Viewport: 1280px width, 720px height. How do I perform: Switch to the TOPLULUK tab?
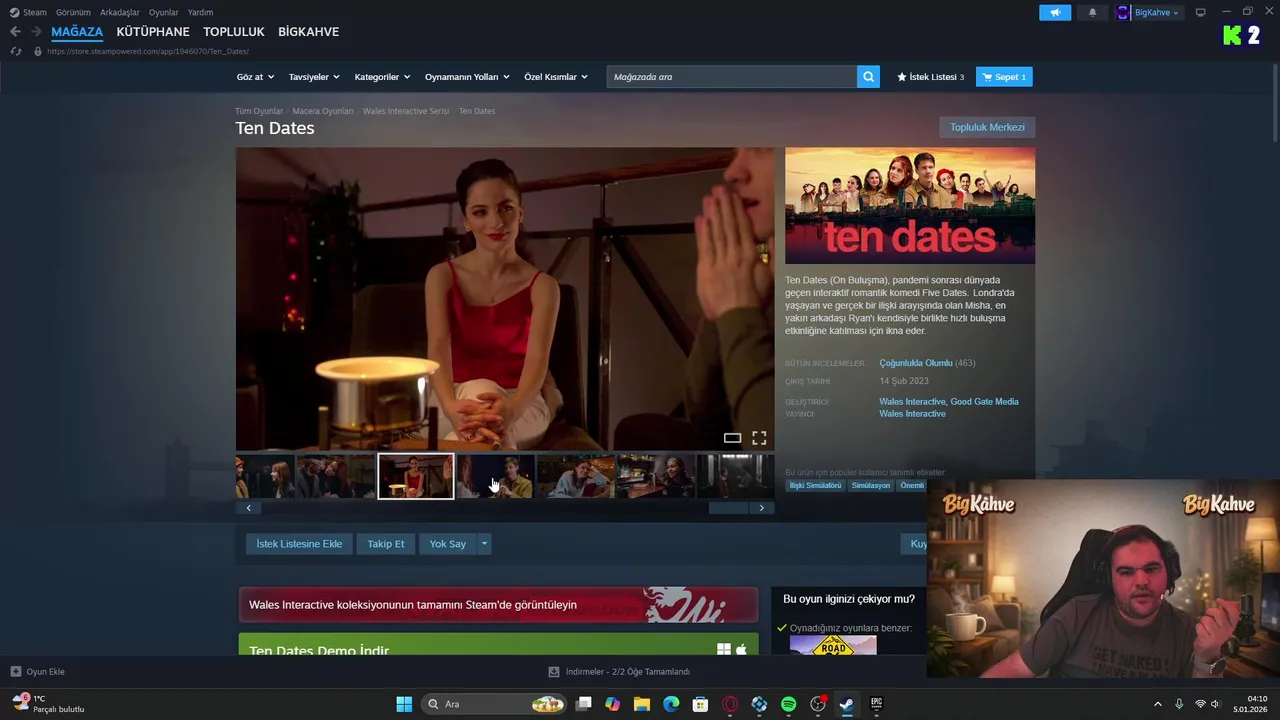click(234, 32)
